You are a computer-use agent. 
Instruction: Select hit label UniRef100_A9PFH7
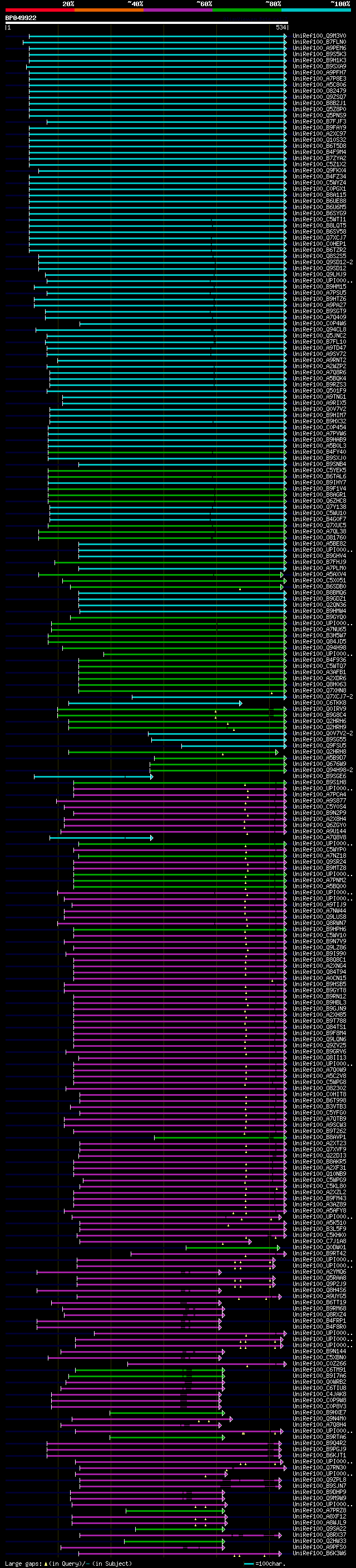319,72
